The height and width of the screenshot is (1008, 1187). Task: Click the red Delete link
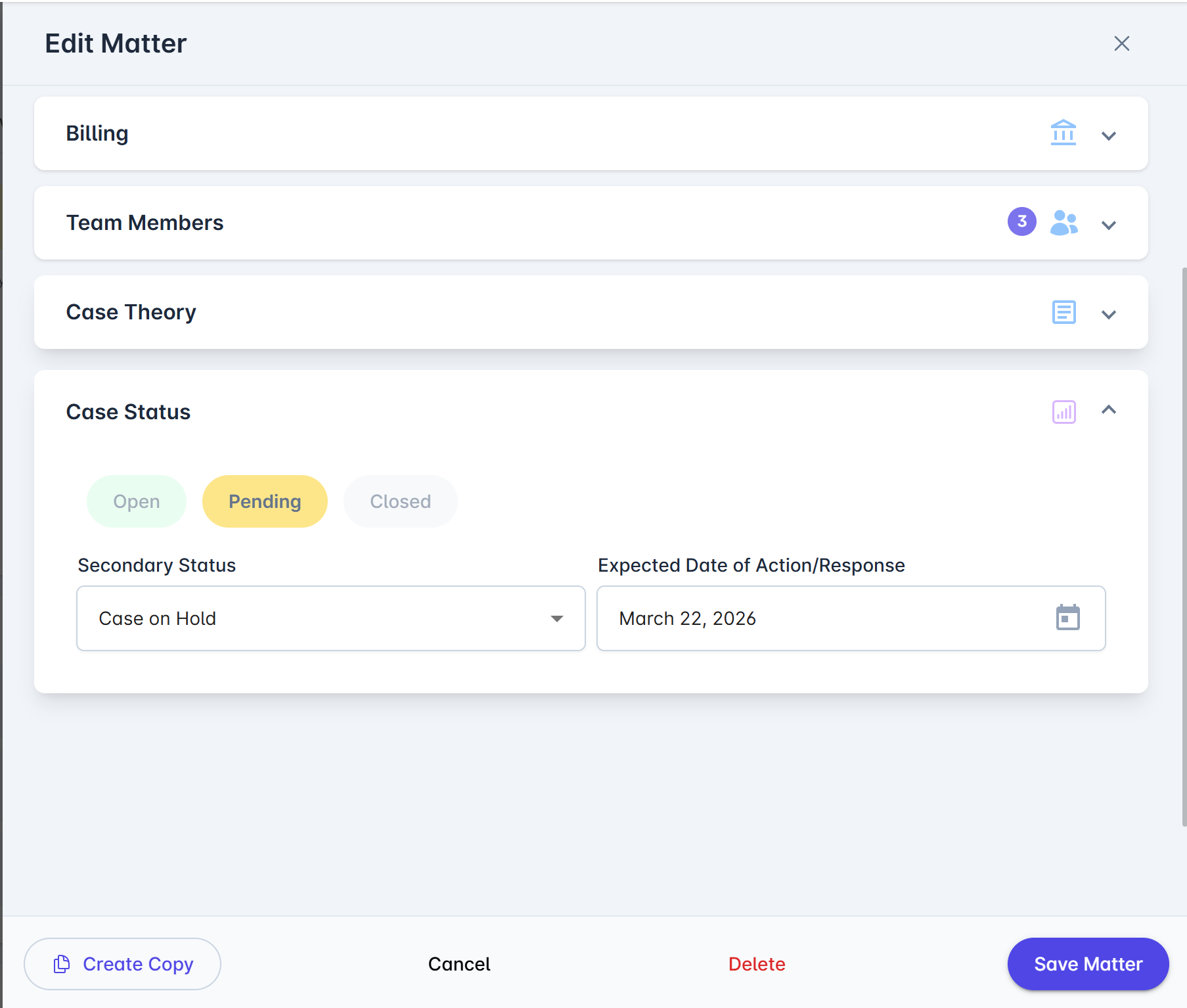tap(757, 964)
